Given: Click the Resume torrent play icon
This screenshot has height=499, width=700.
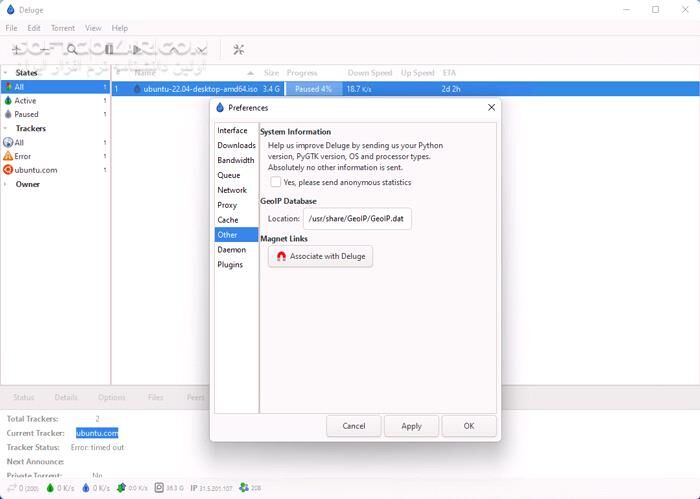Looking at the screenshot, I should point(136,49).
